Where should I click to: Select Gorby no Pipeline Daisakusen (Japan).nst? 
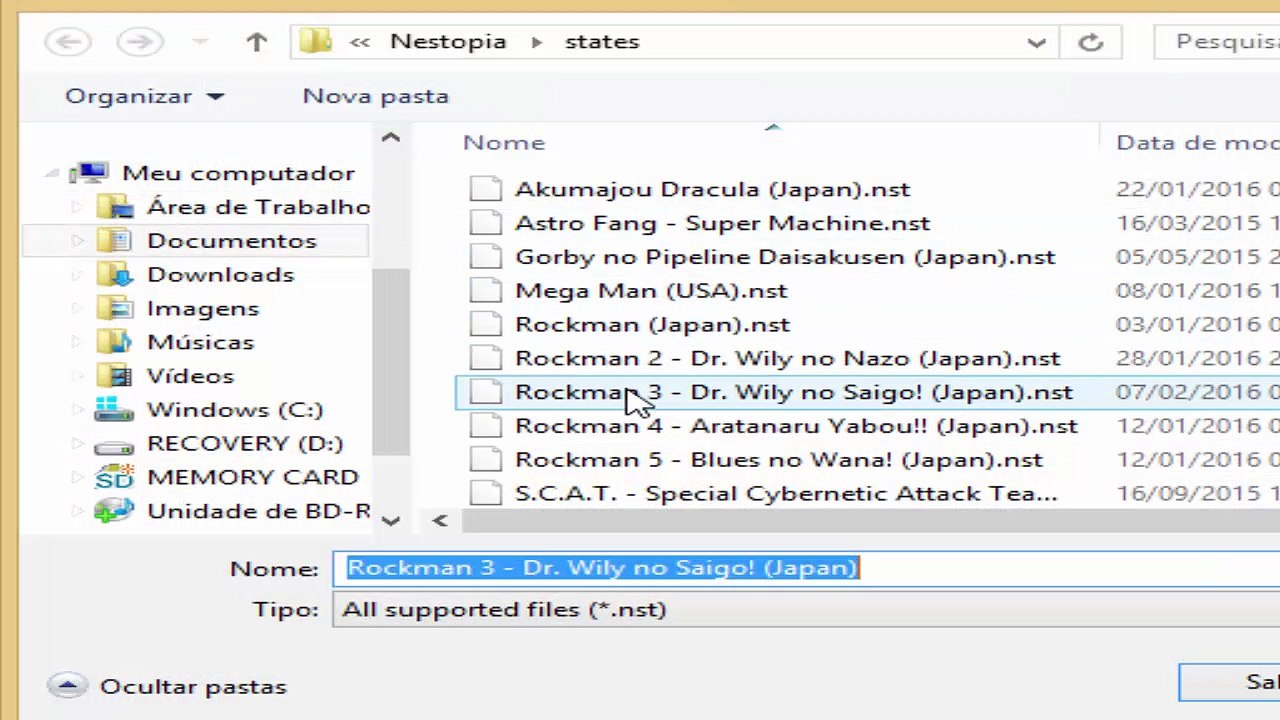click(x=785, y=257)
